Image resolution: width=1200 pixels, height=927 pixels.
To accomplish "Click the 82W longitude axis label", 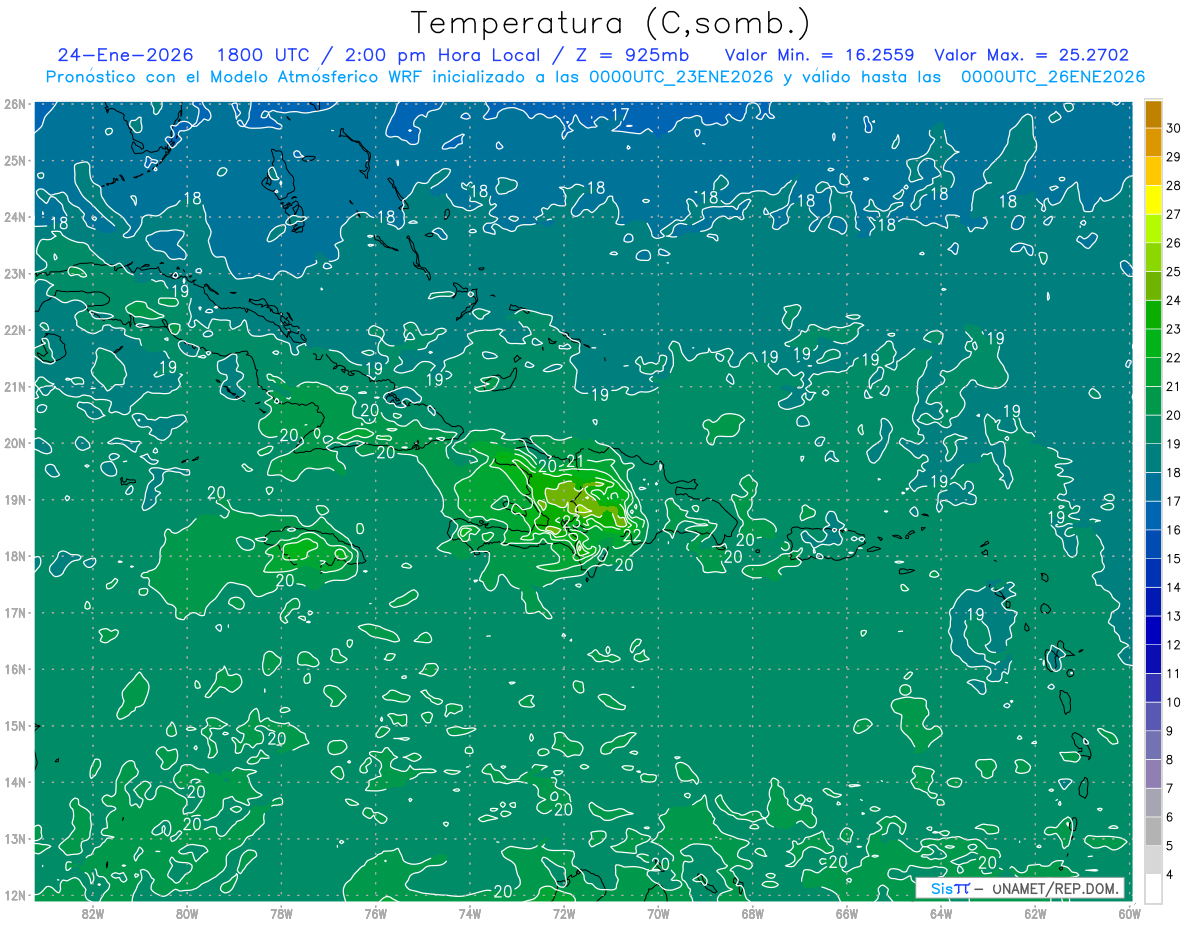I will pyautogui.click(x=93, y=913).
